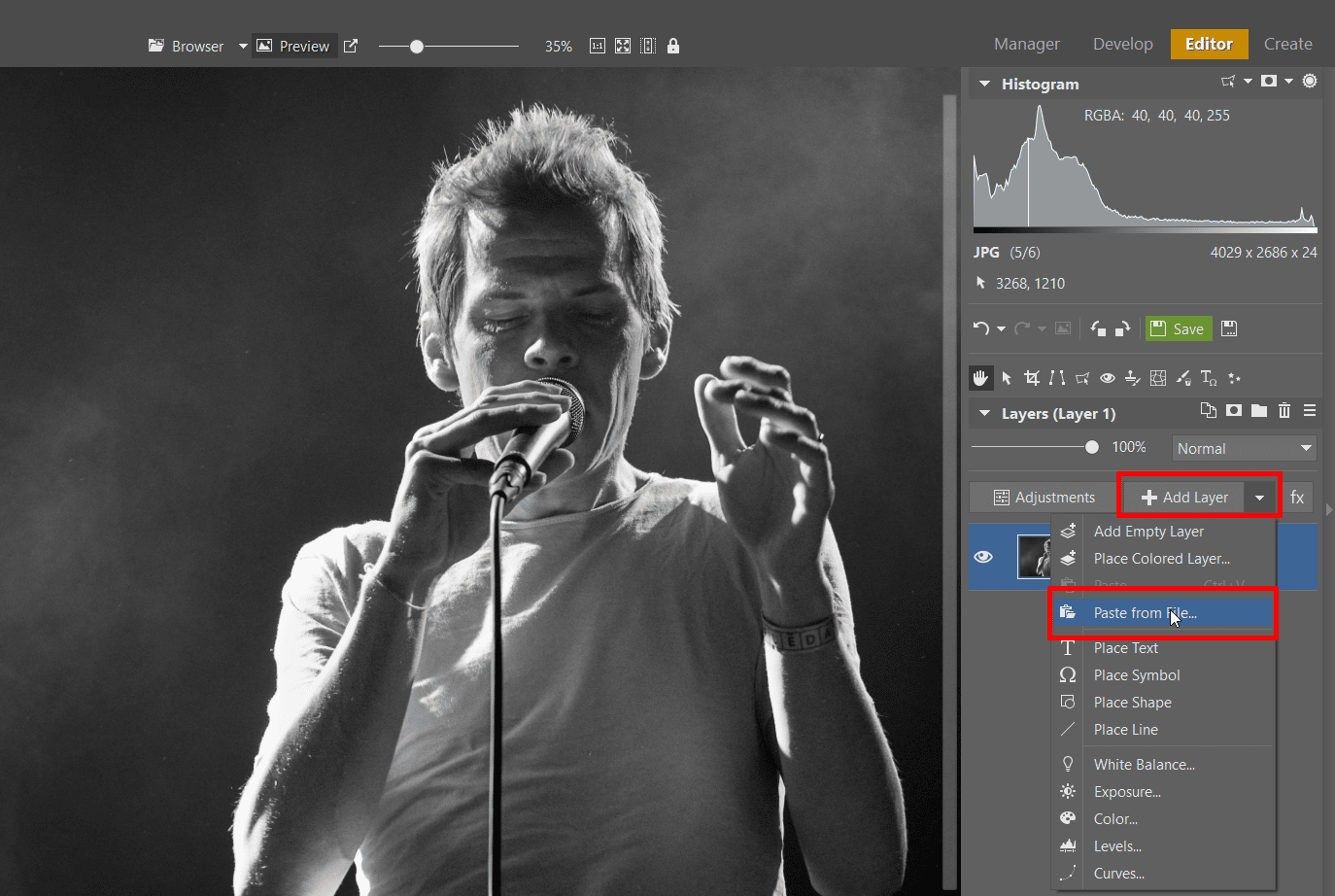
Task: Open histogram settings gear
Action: [1310, 82]
